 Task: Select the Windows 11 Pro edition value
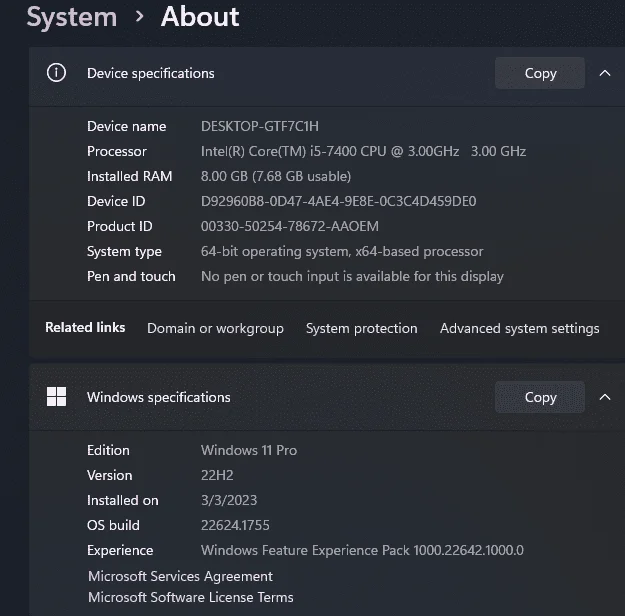(249, 451)
